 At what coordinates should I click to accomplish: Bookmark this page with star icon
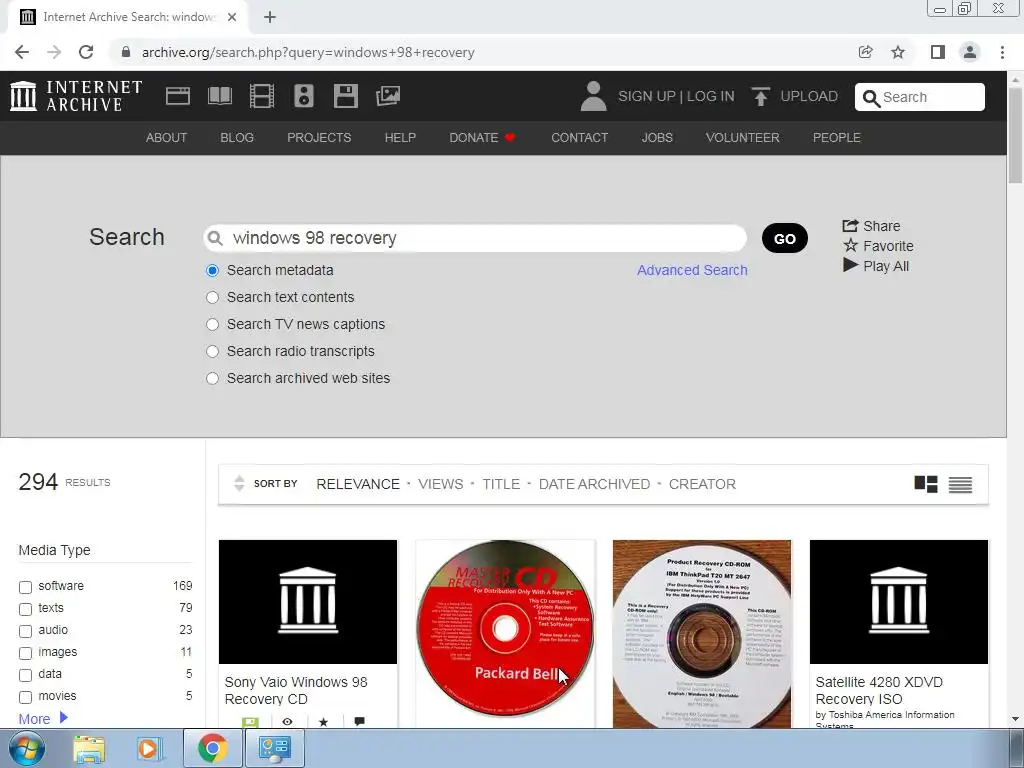pos(898,52)
